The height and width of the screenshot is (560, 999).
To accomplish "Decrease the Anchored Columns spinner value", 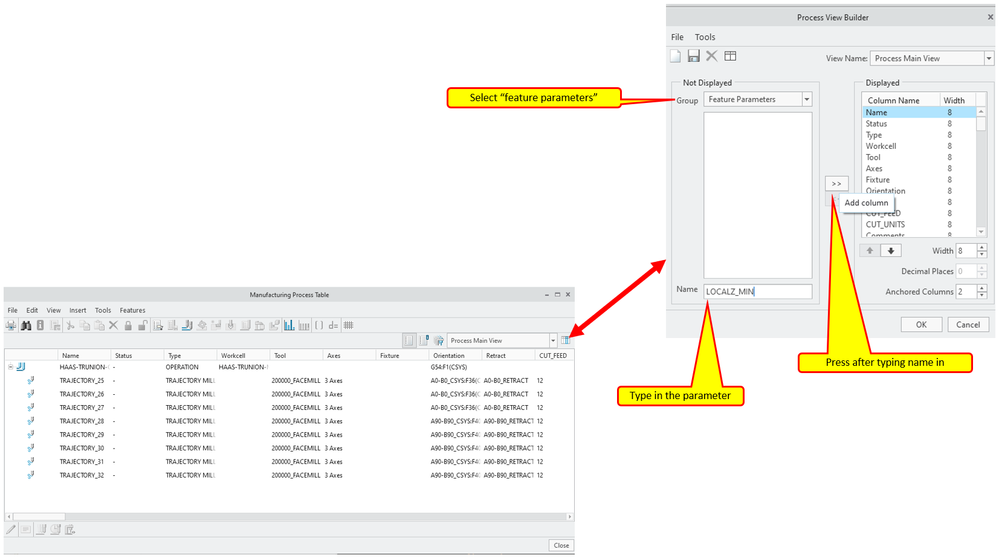I will coord(982,295).
